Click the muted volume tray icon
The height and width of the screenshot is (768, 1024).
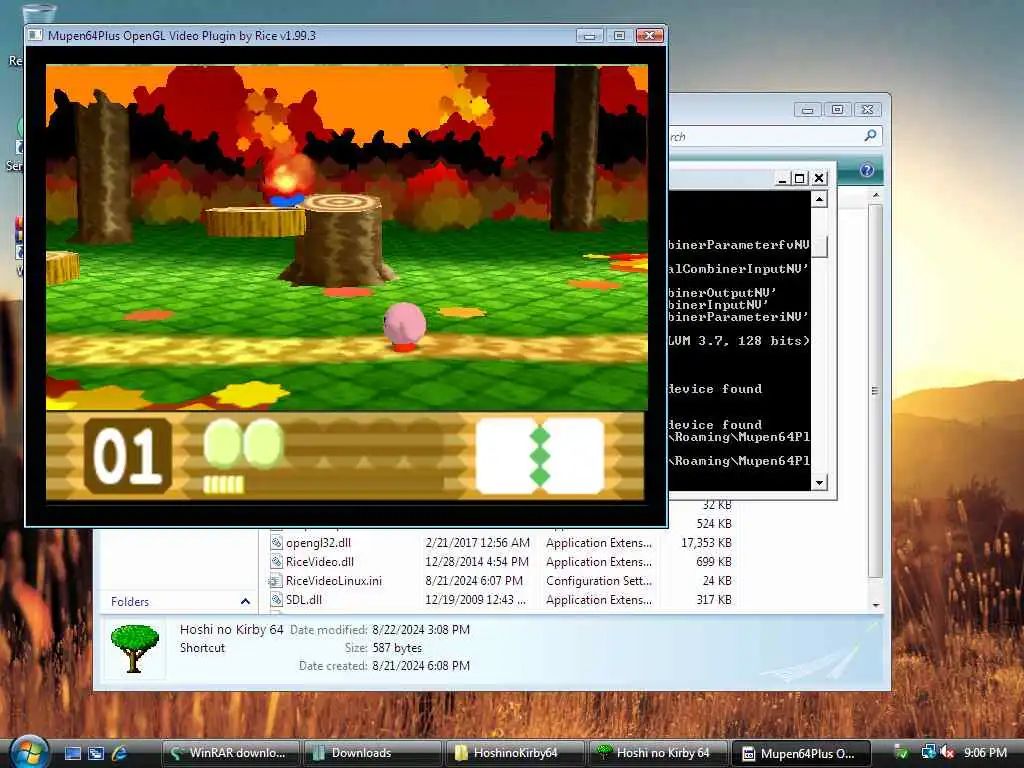coord(947,753)
